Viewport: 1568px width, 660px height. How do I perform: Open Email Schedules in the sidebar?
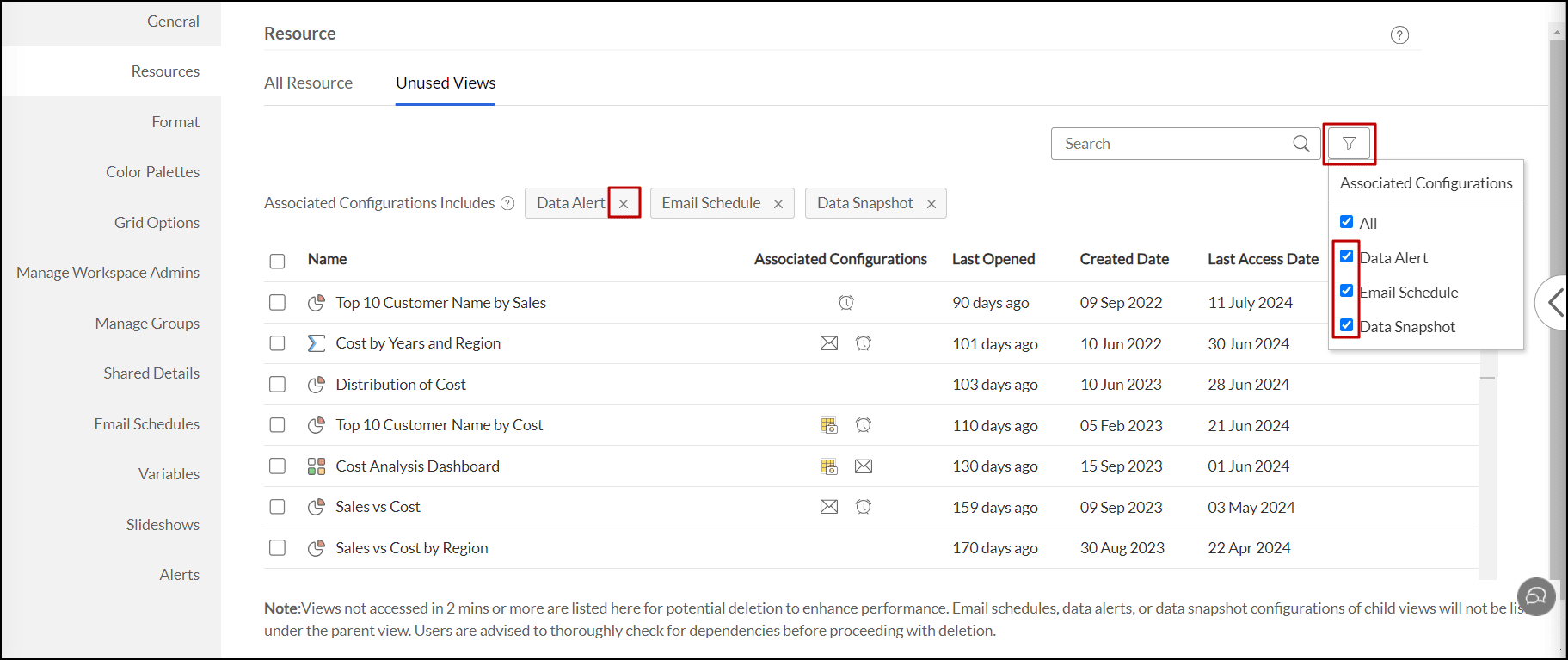pyautogui.click(x=147, y=424)
